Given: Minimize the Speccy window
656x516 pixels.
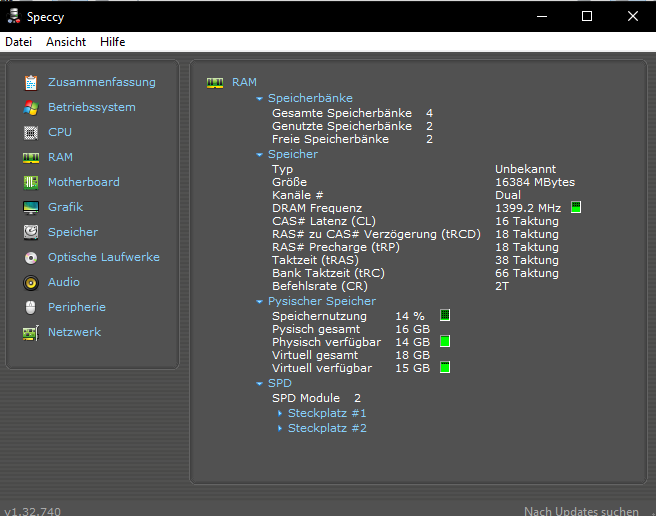Looking at the screenshot, I should click(x=542, y=16).
